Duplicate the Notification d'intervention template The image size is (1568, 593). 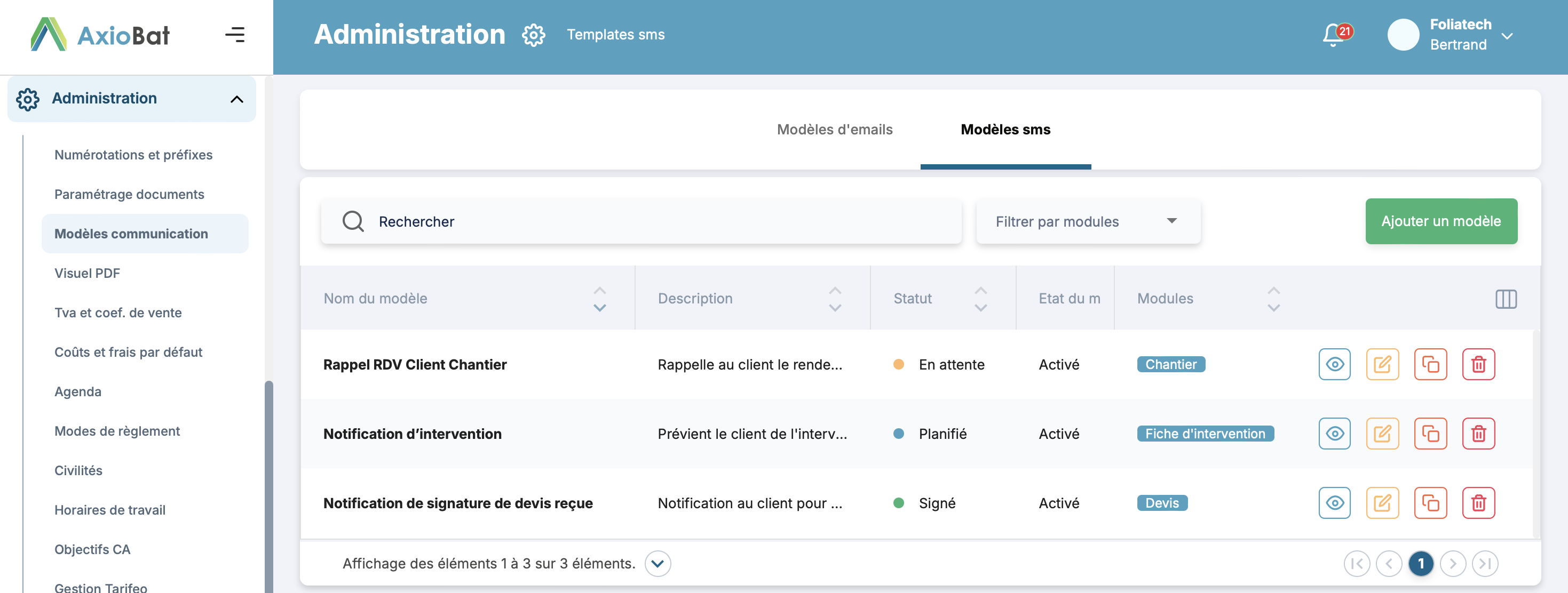1430,434
